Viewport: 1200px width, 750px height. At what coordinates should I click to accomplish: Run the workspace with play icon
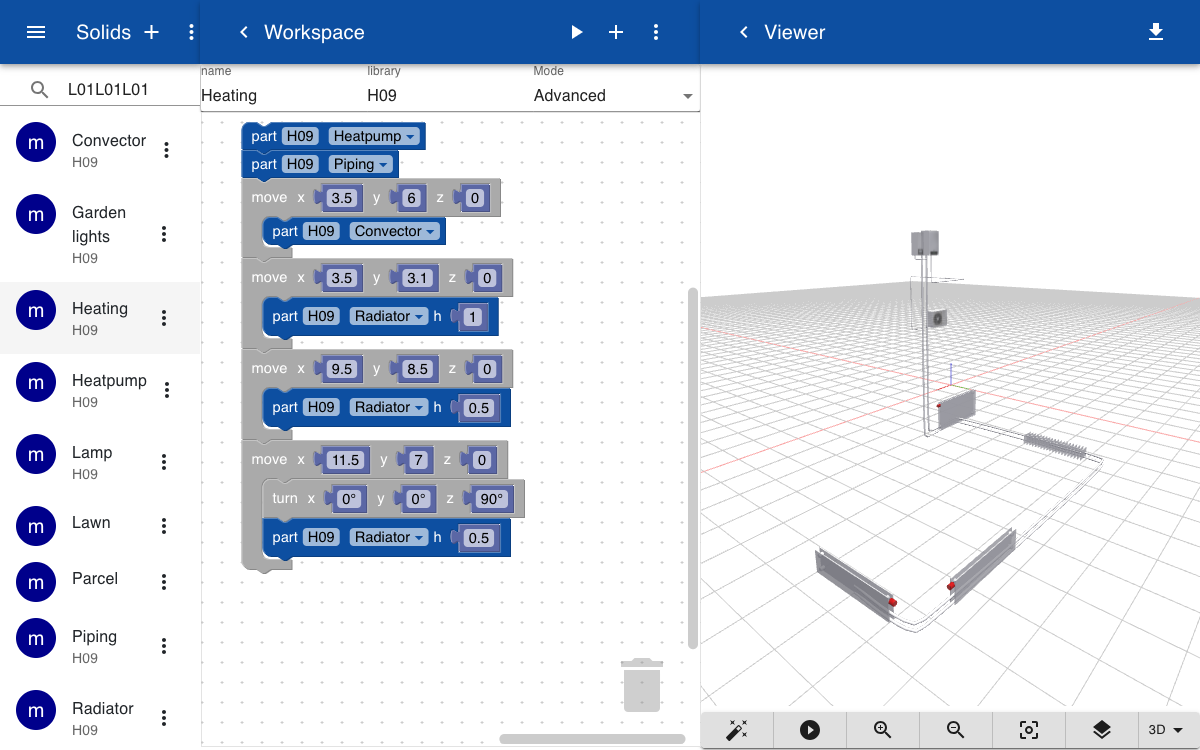(x=576, y=32)
